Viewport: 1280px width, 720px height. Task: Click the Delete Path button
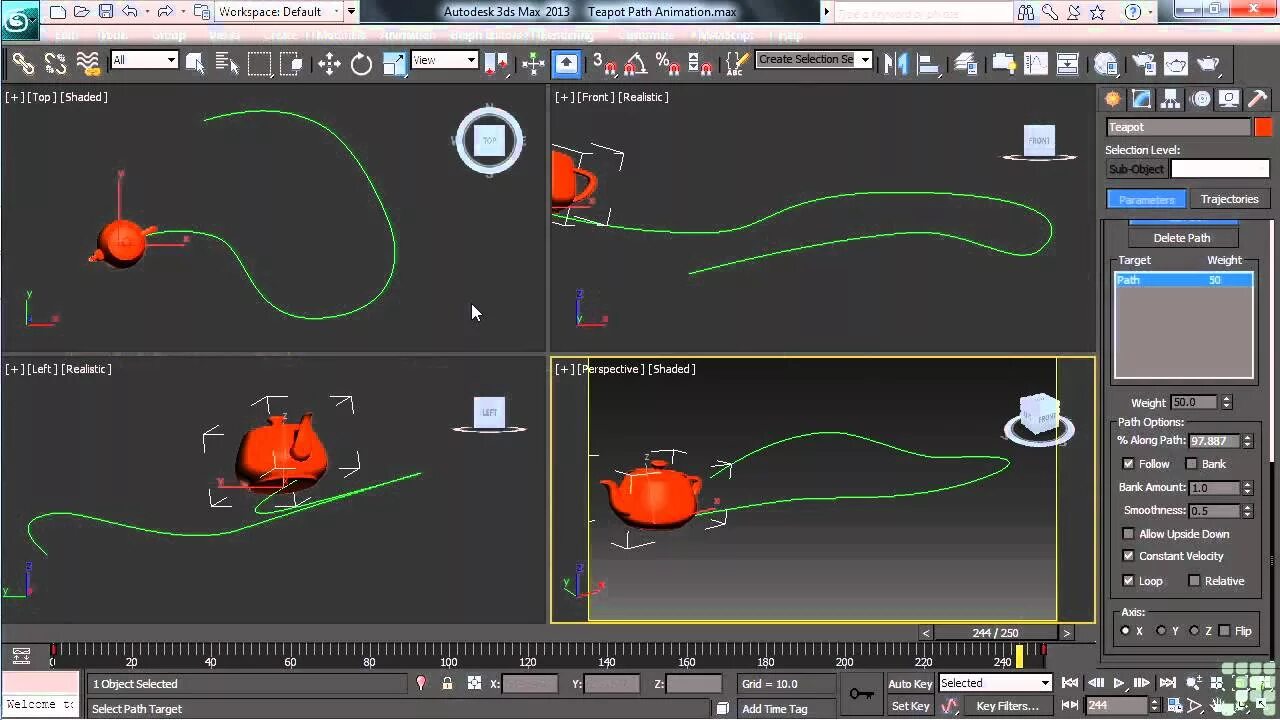pyautogui.click(x=1182, y=238)
